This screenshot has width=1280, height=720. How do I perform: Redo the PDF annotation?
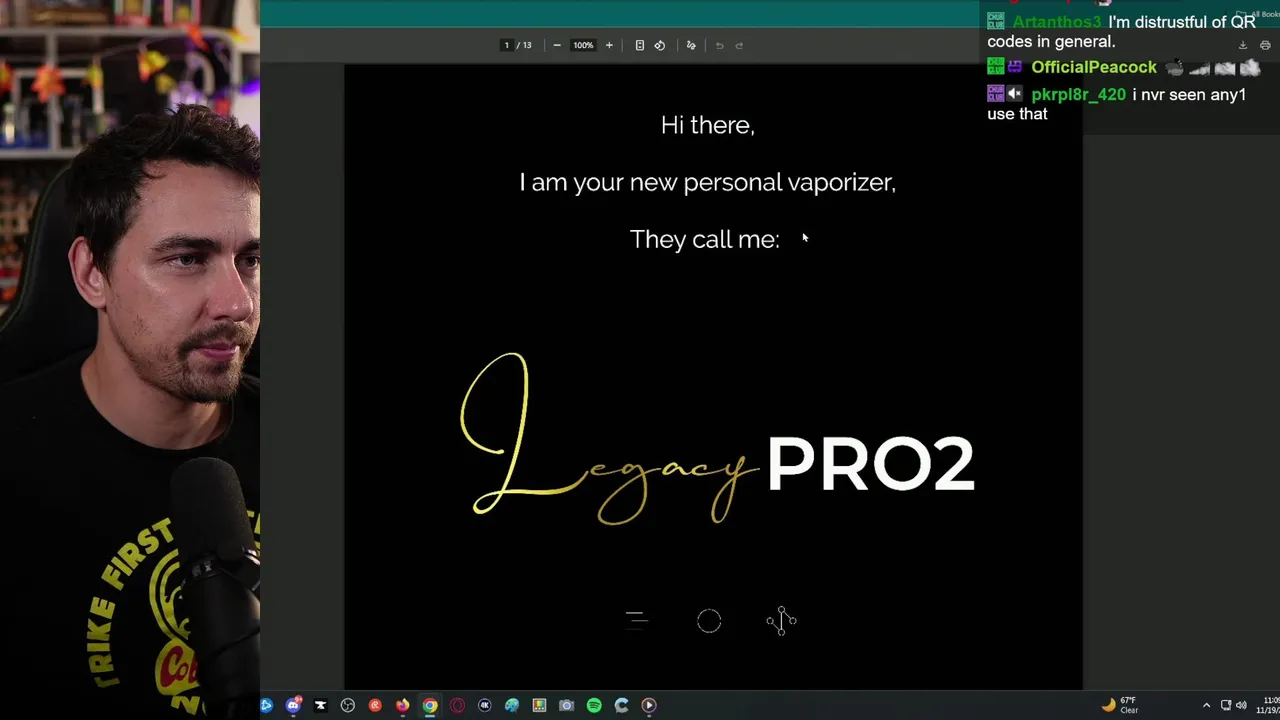point(739,45)
